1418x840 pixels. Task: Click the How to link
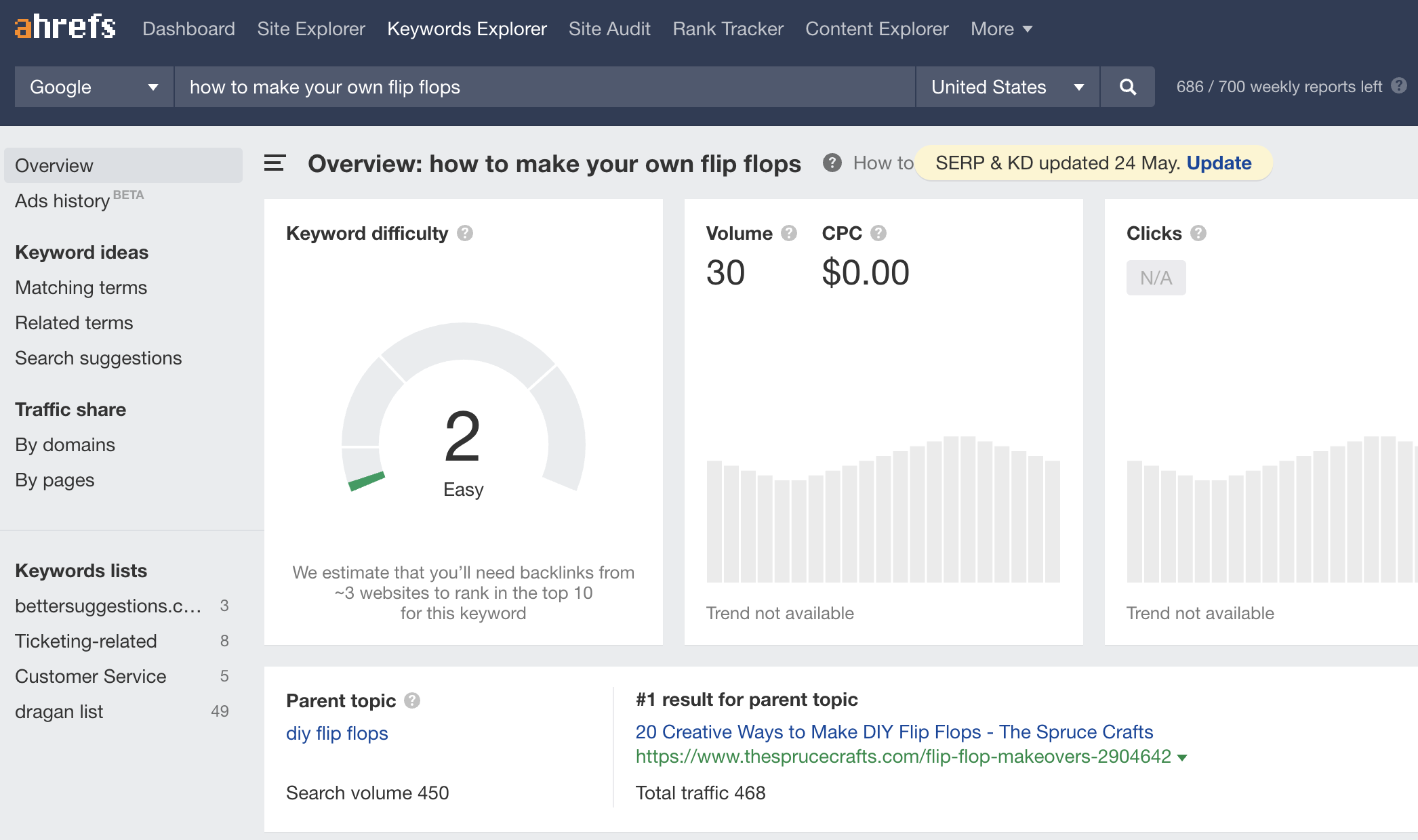pyautogui.click(x=883, y=163)
